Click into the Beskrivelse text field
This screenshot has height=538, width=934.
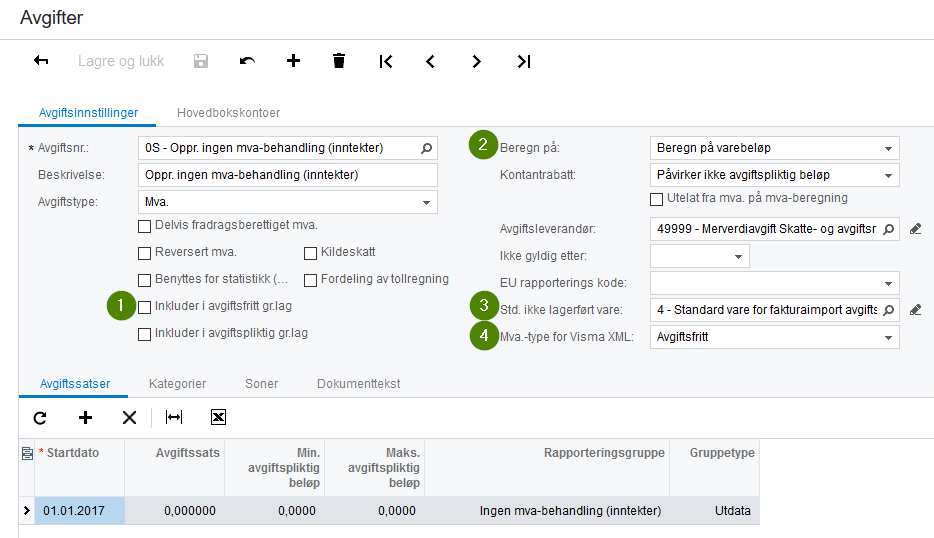(x=288, y=175)
